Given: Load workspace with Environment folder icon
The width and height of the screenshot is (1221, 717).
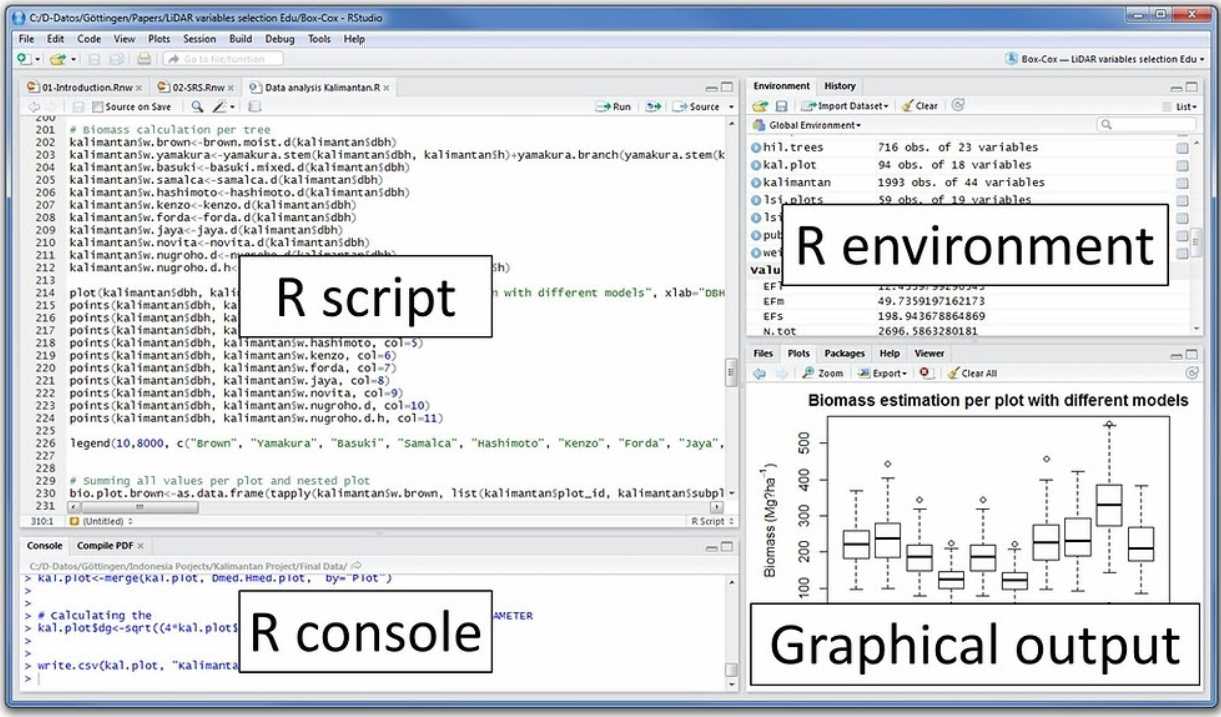Looking at the screenshot, I should 760,105.
